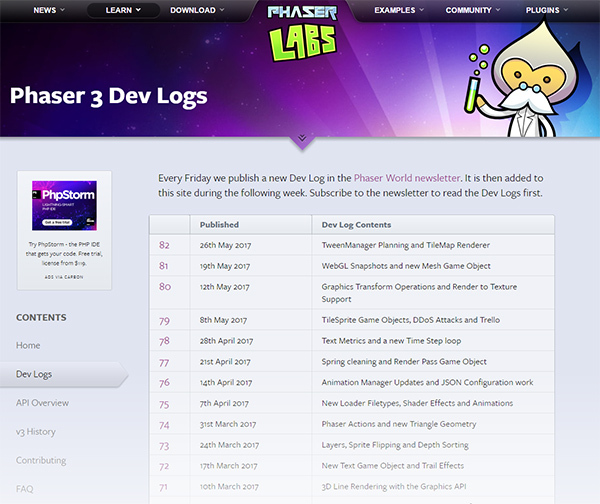The height and width of the screenshot is (504, 600).
Task: Click 'Spring cleaning and Render Pass Game Object'
Action: pyautogui.click(x=404, y=362)
